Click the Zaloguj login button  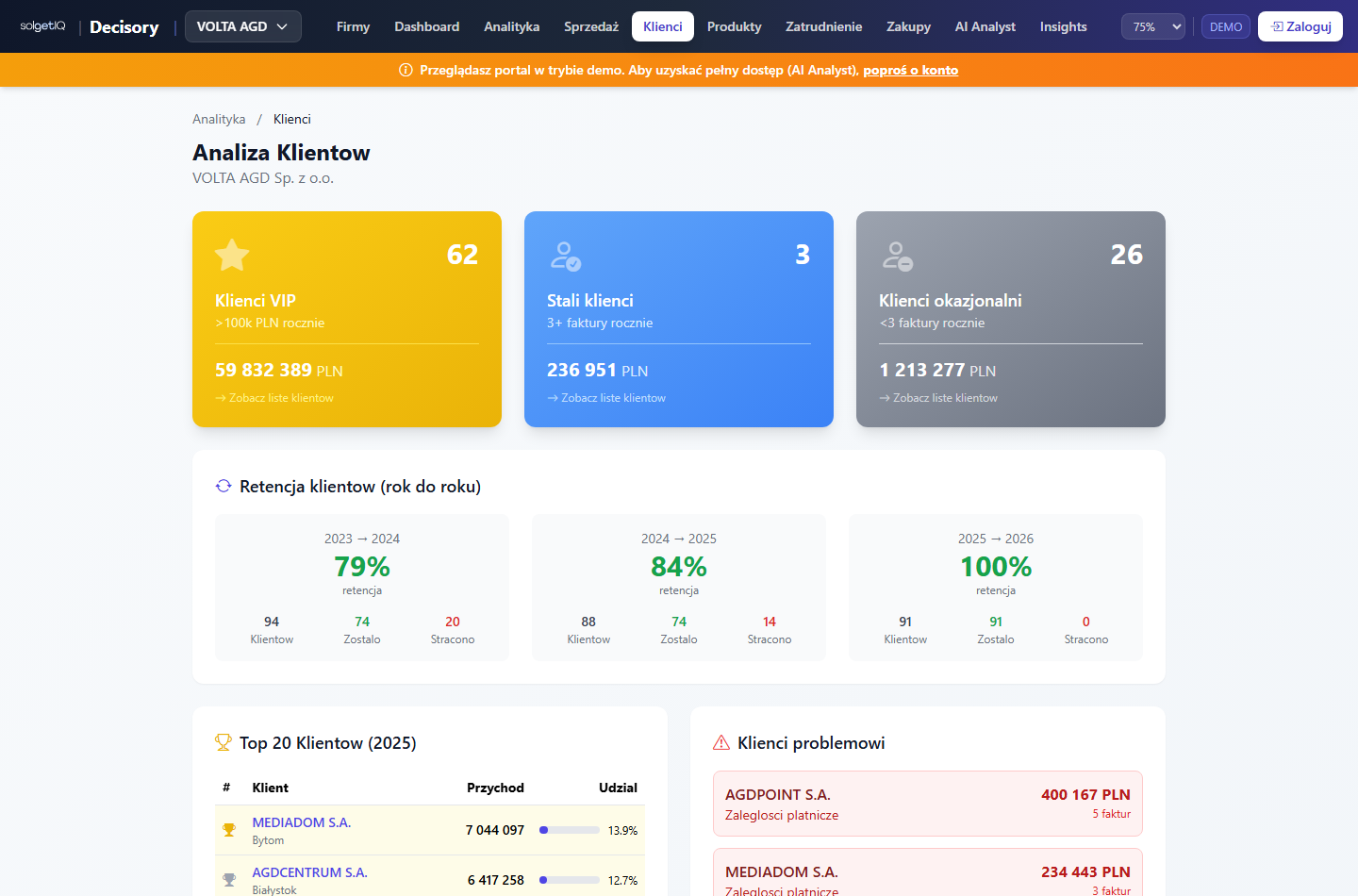(x=1300, y=26)
